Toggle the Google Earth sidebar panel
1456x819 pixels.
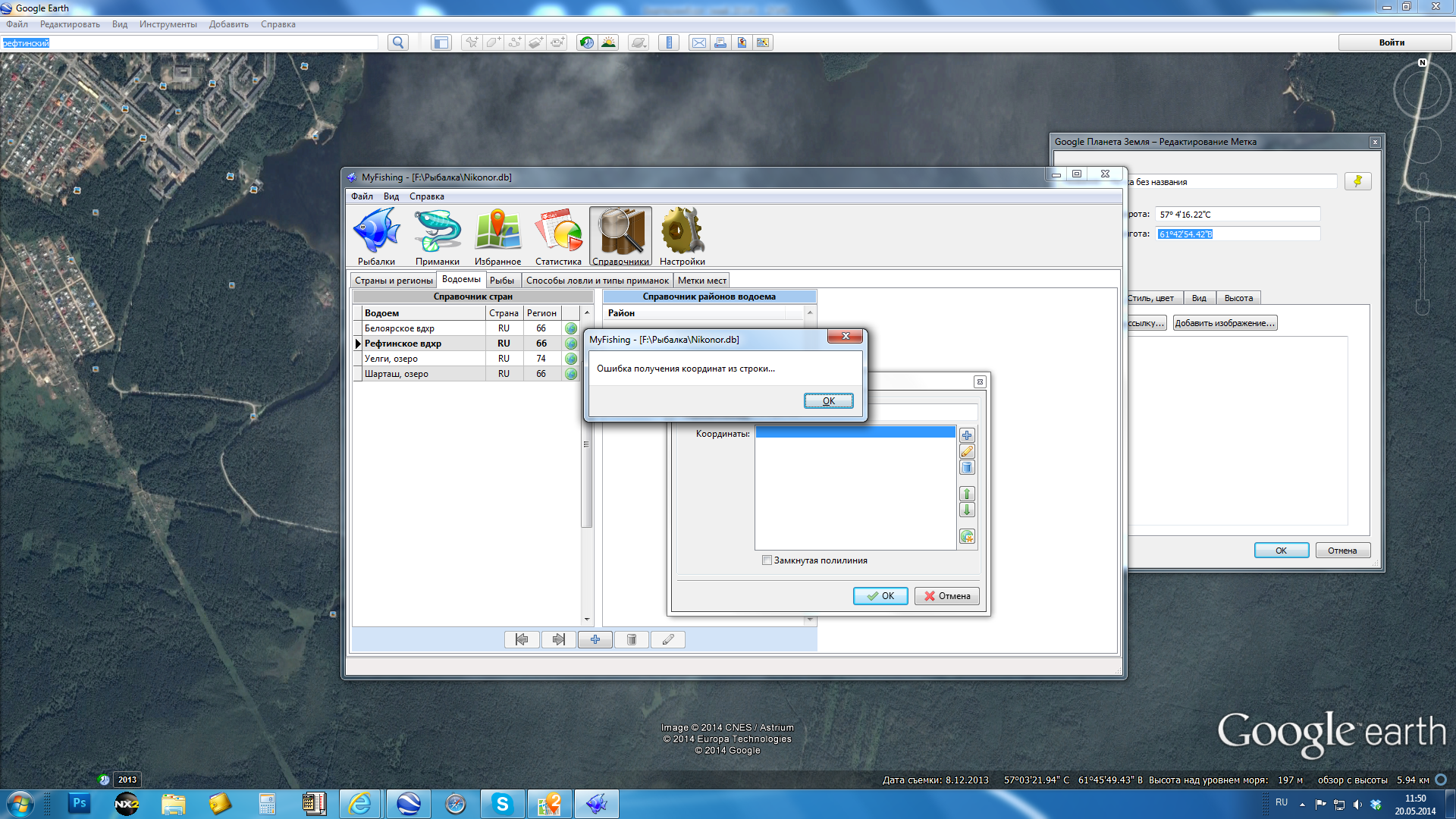tap(441, 42)
